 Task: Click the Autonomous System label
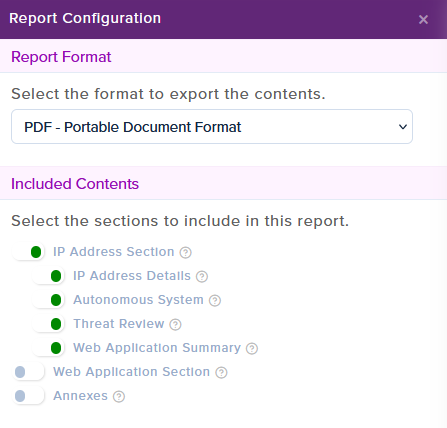pyautogui.click(x=138, y=300)
